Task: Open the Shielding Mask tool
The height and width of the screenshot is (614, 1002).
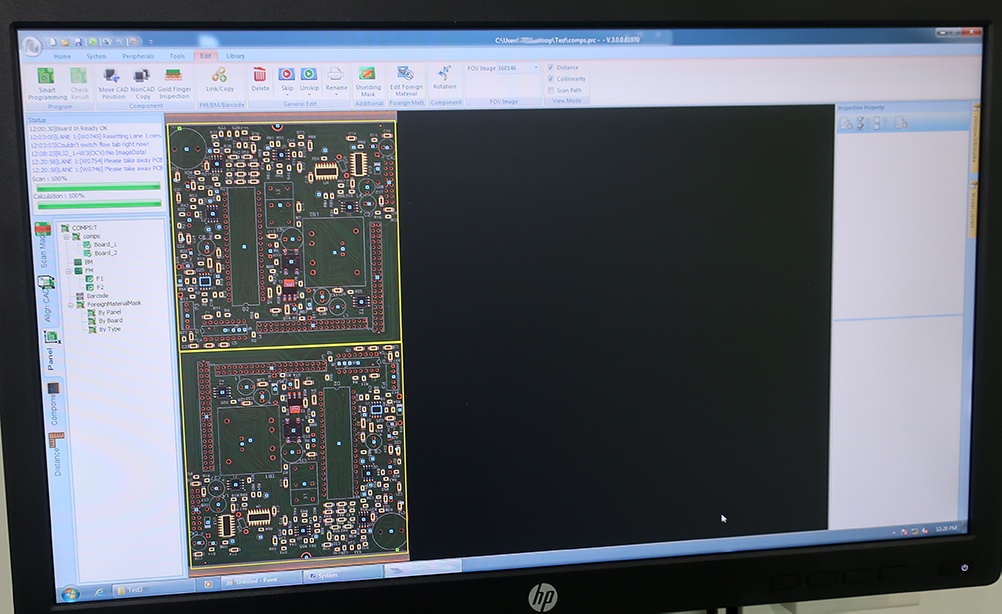Action: coord(367,81)
